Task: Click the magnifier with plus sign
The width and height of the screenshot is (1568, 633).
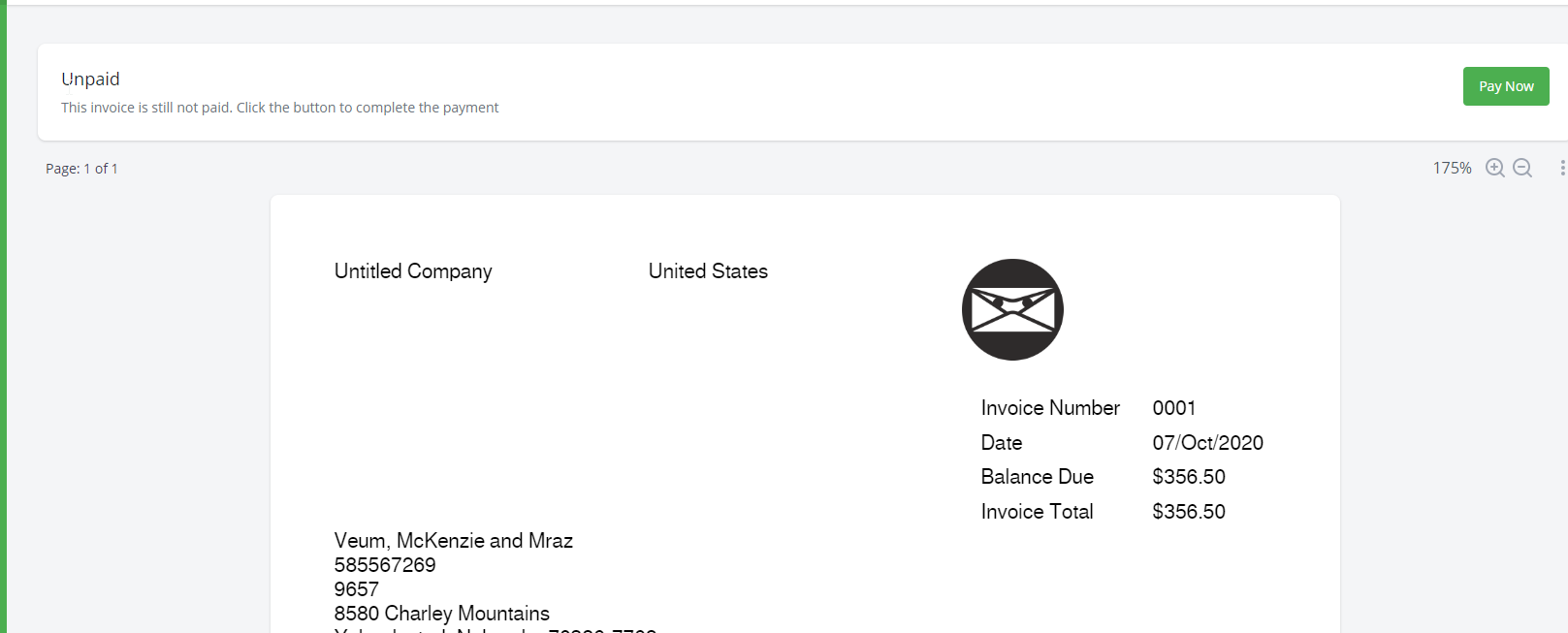Action: pos(1494,167)
